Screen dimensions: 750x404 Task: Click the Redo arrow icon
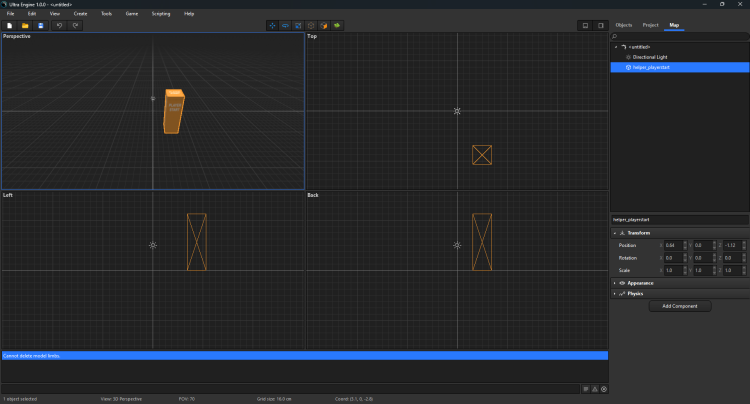(75, 25)
